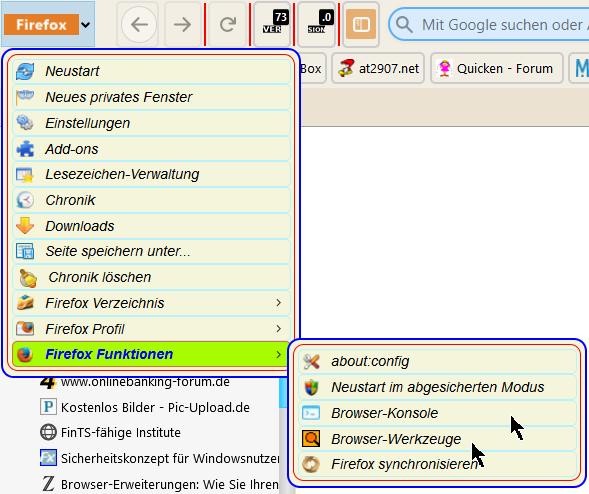Open the at2907.net bookmark
589x494 pixels.
tap(378, 68)
